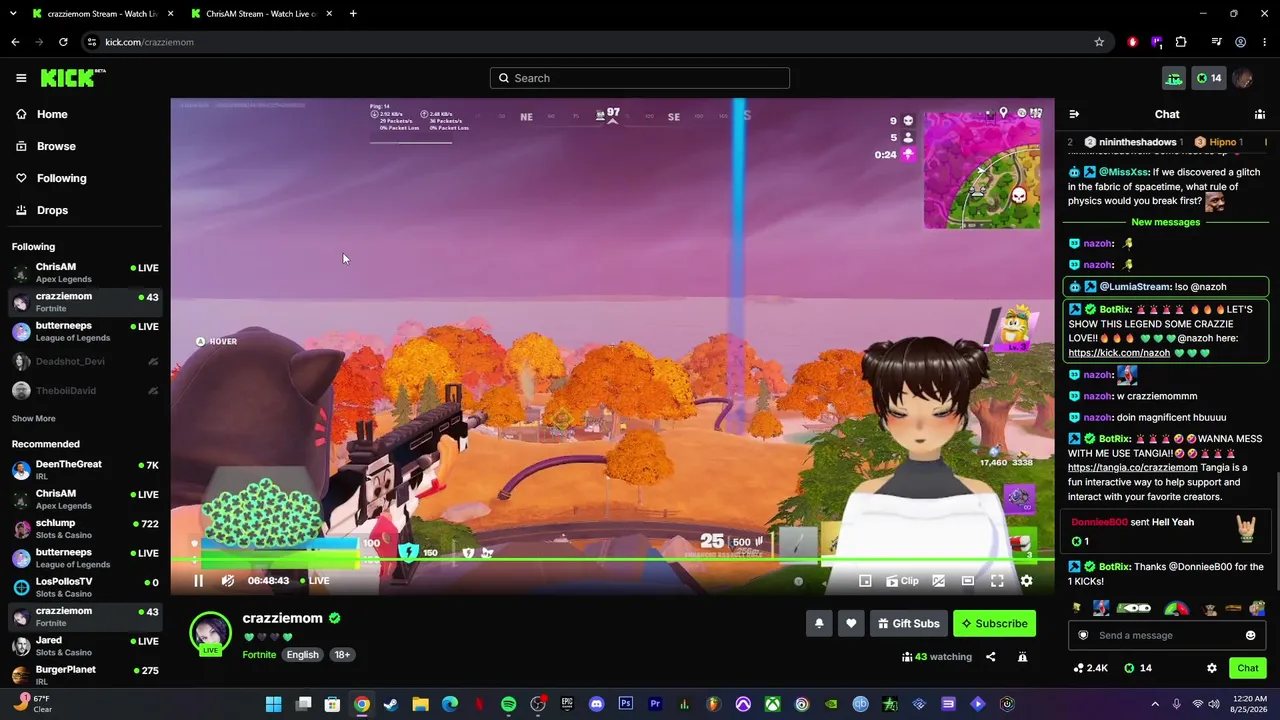Open BurgerPlanet recommended channel

point(85,675)
